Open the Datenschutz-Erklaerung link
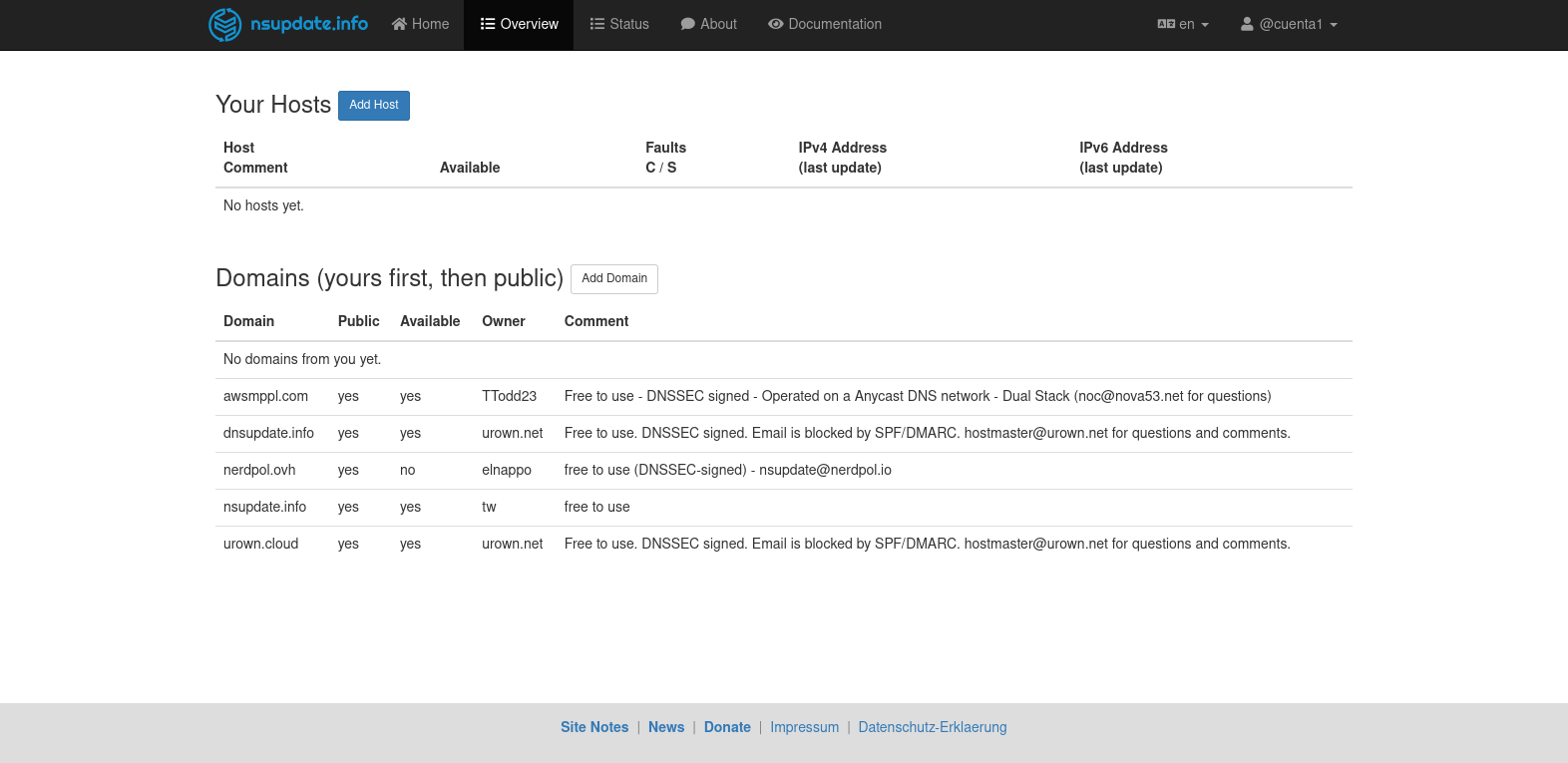Viewport: 1568px width, 763px height. tap(933, 727)
